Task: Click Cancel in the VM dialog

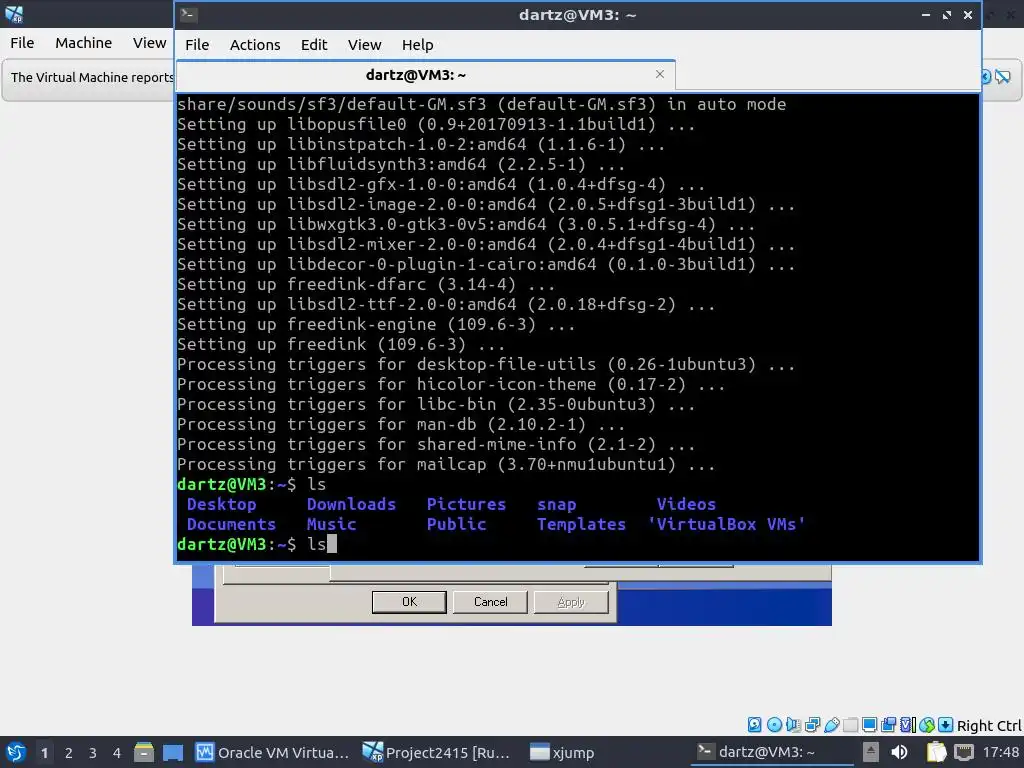Action: point(490,602)
